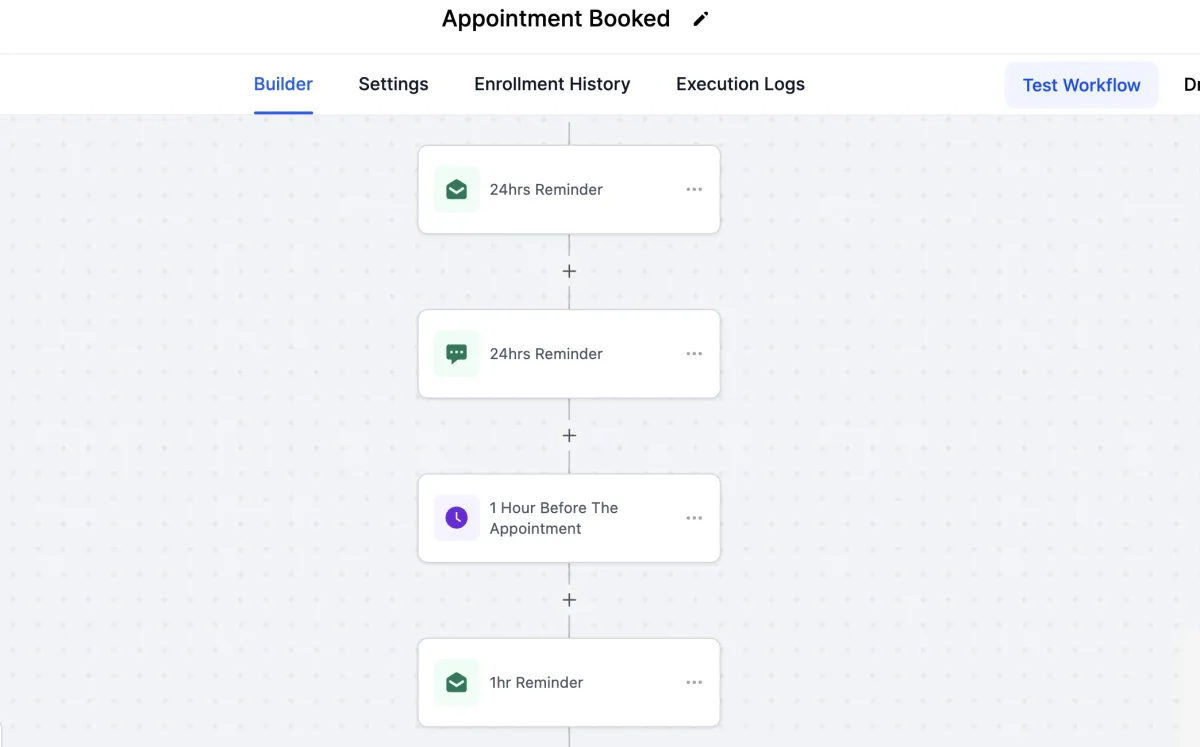Screen dimensions: 1200x747
Task: Open options menu for 1hr Reminder
Action: (x=694, y=683)
